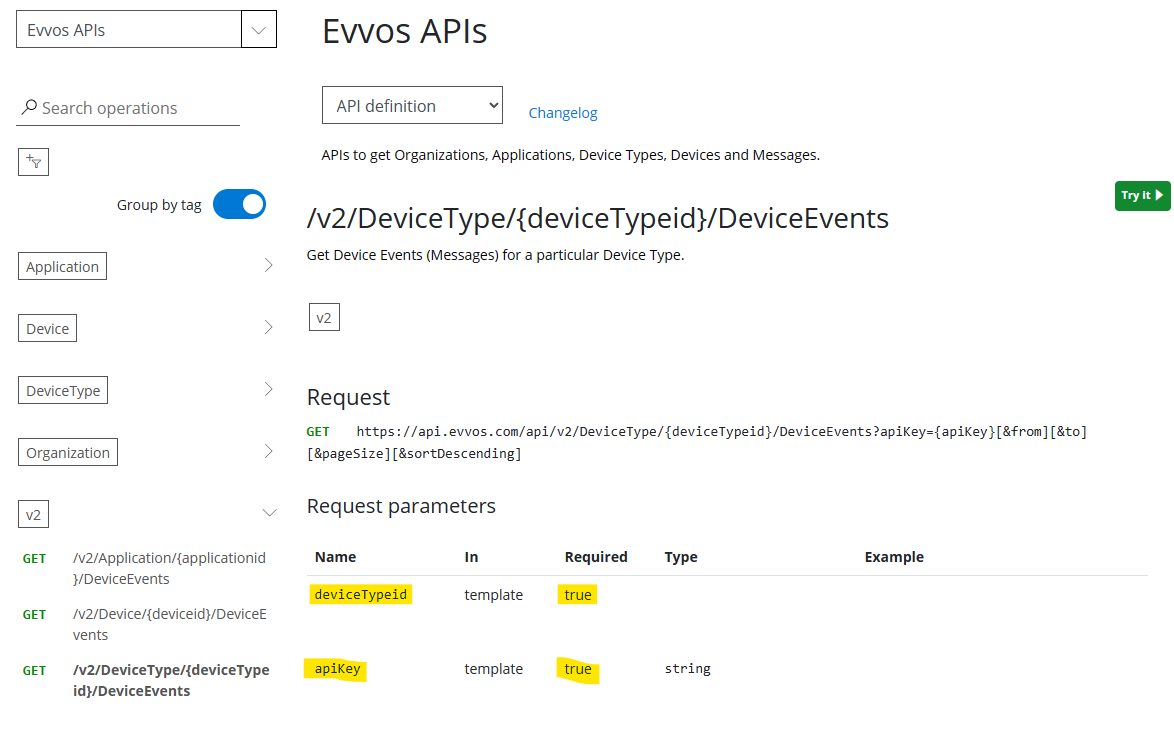Expand the Organization tag chevron

point(269,451)
